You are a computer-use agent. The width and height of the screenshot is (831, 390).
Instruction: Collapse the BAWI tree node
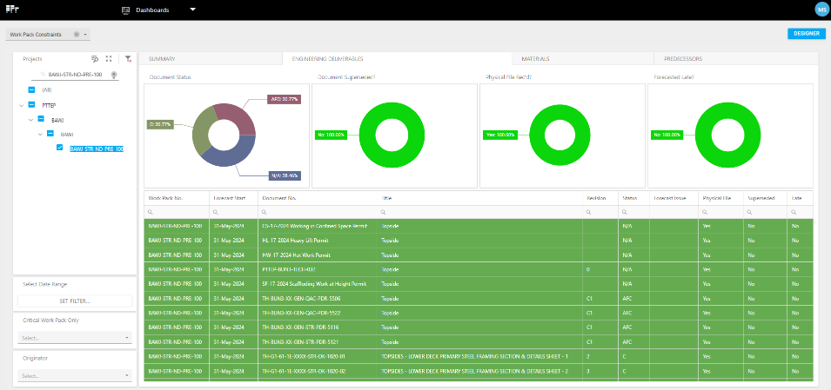coord(40,134)
